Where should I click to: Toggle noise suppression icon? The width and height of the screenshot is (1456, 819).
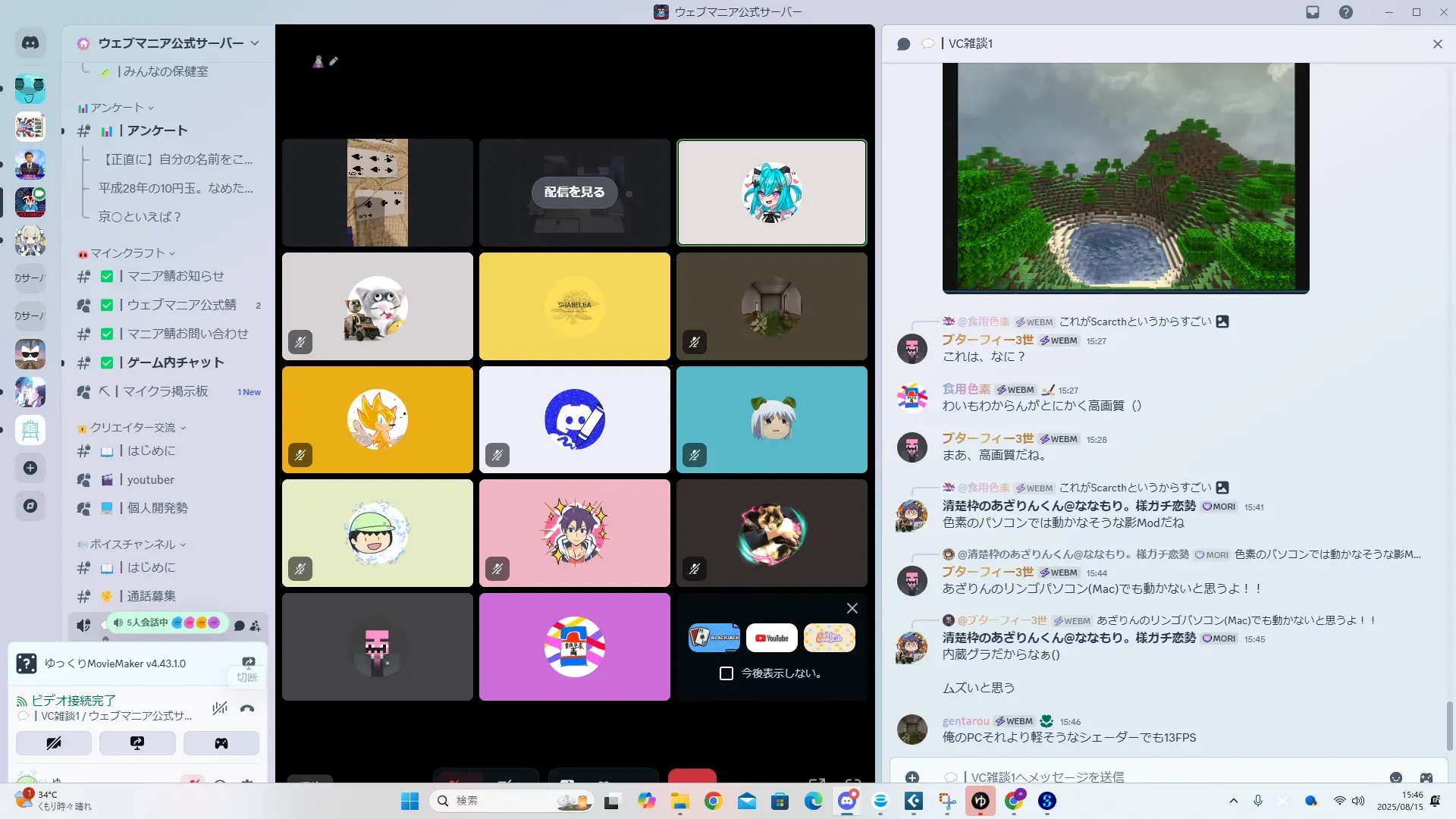[220, 708]
